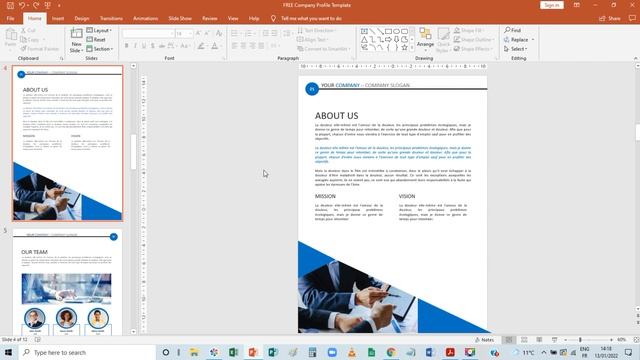Image resolution: width=640 pixels, height=360 pixels.
Task: Select the Text Box shape
Action: pos(364,31)
